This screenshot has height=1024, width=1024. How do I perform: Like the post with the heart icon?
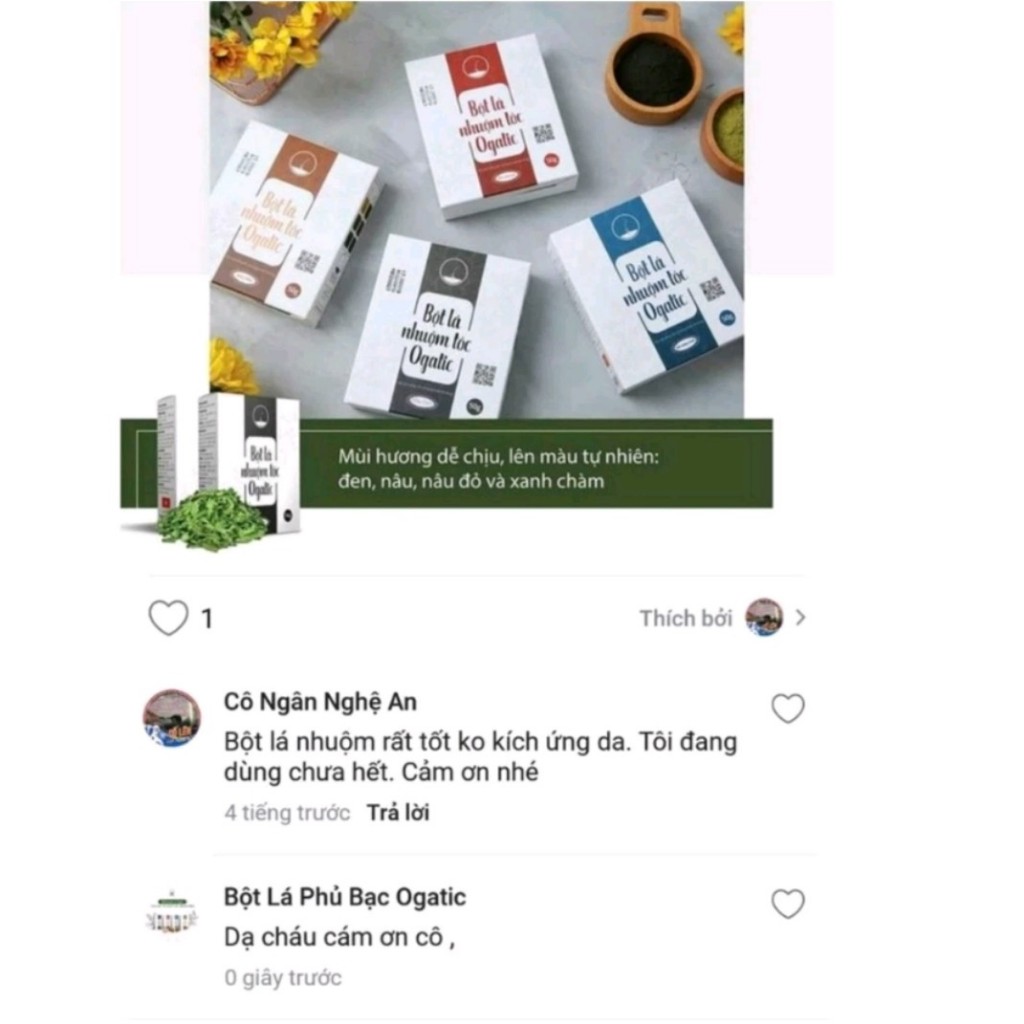[x=168, y=617]
